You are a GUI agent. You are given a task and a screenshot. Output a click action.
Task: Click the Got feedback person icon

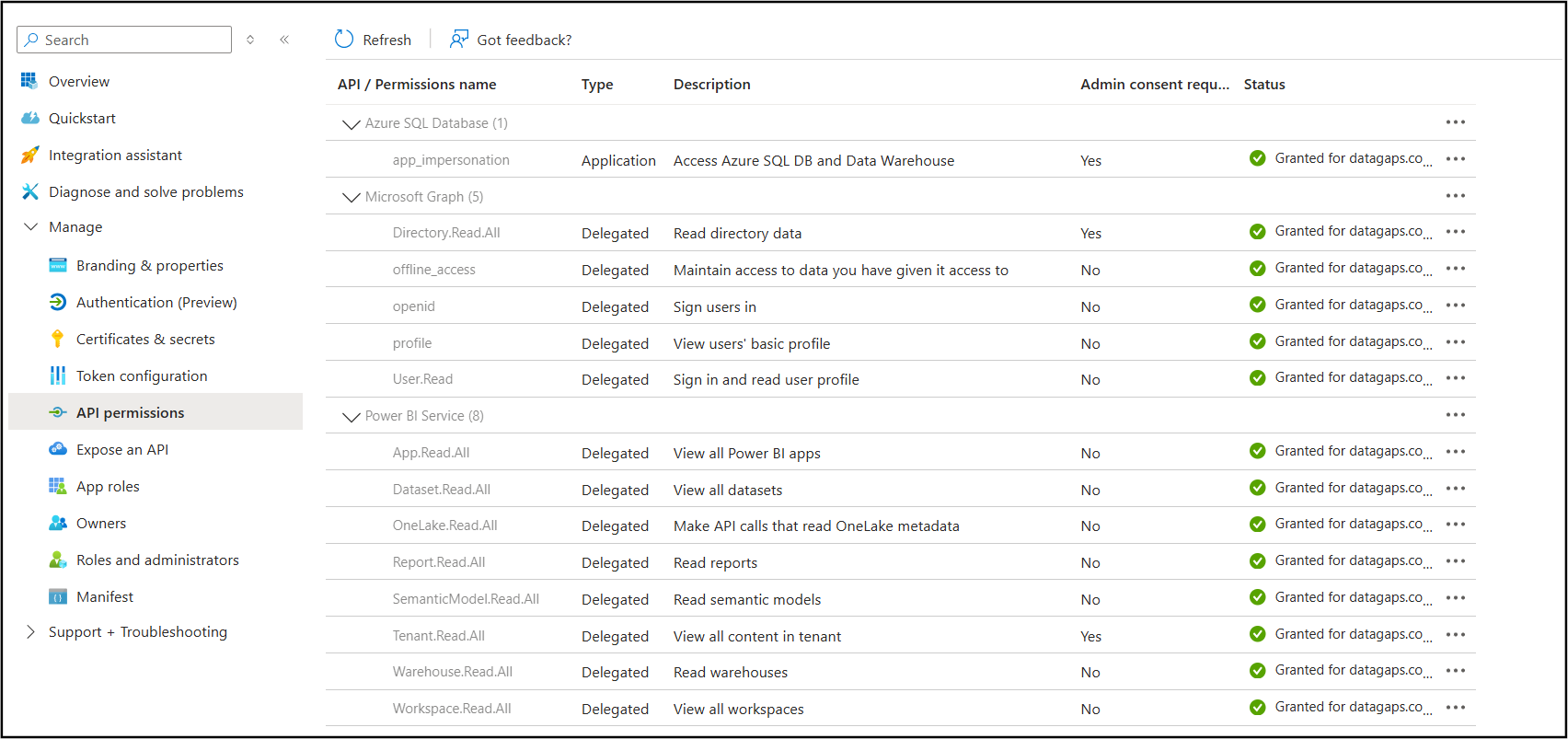click(459, 39)
